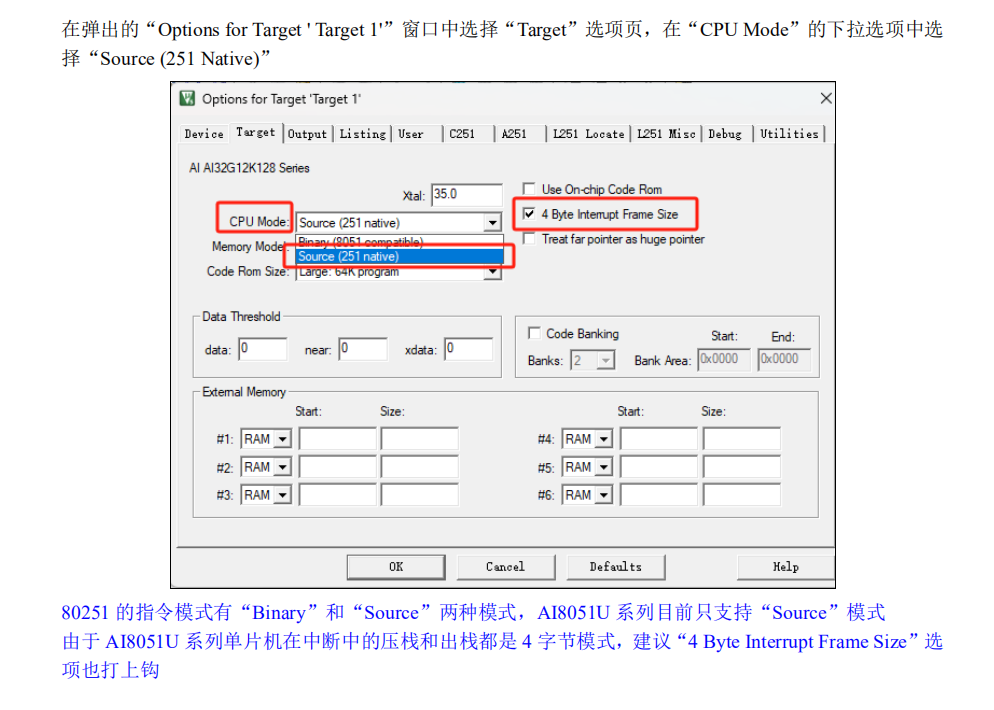This screenshot has height=710, width=994.
Task: Click the #5 memory Size field
Action: pos(742,467)
